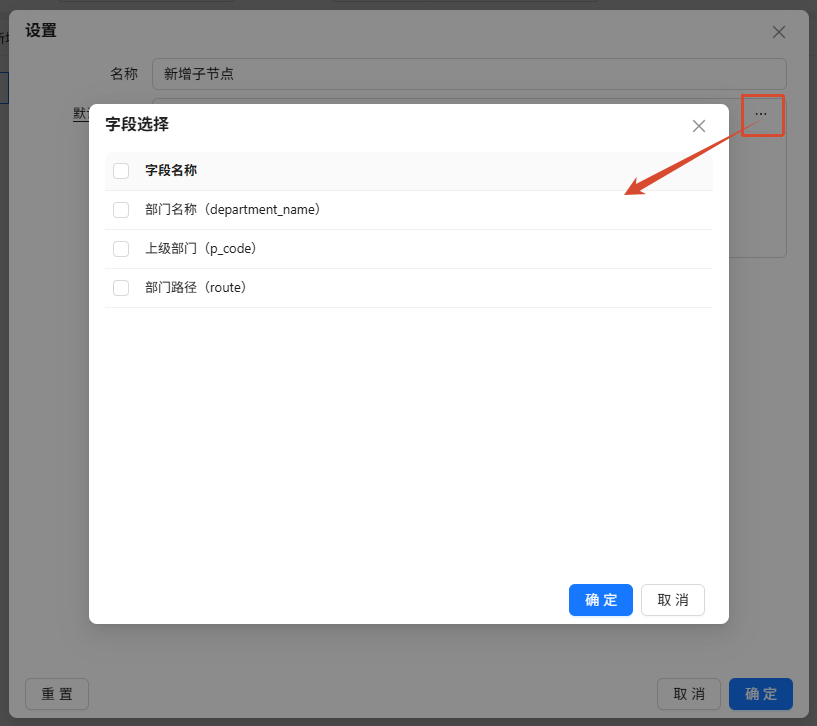Viewport: 817px width, 726px height.
Task: Confirm field selection with 确定 in 字段选择
Action: 600,600
